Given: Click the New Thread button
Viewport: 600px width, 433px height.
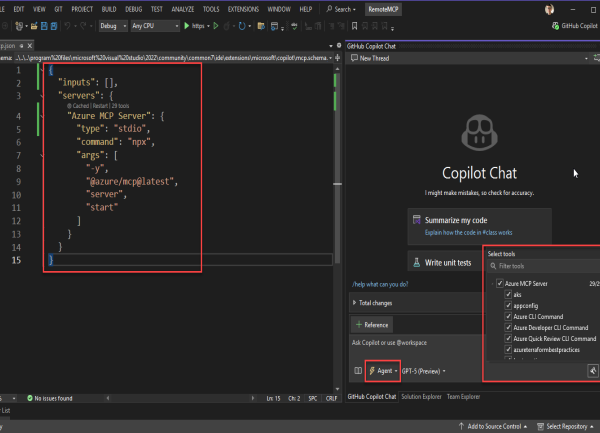Looking at the screenshot, I should click(370, 58).
